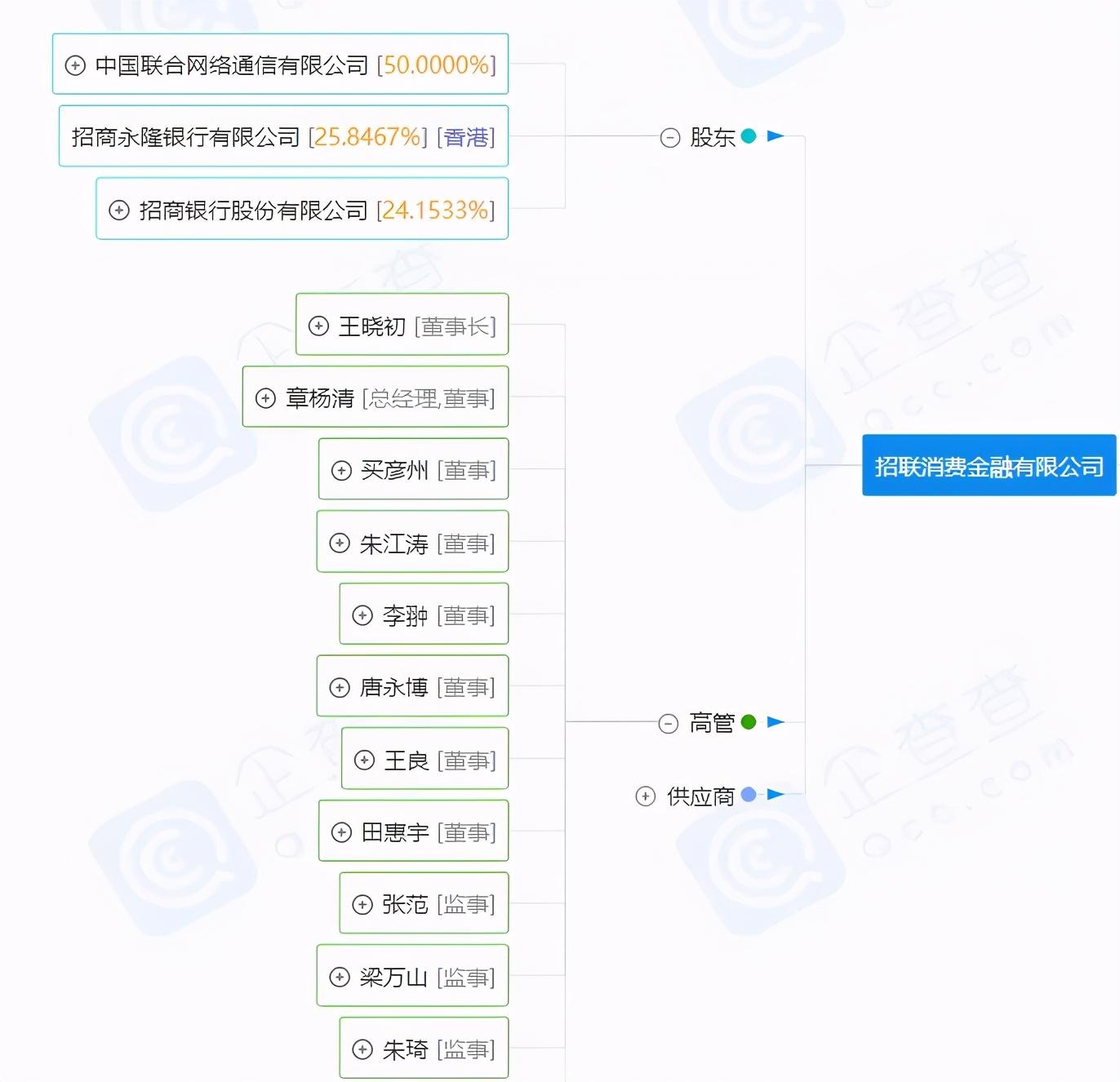Click the teal dot beside 股东

(x=749, y=136)
